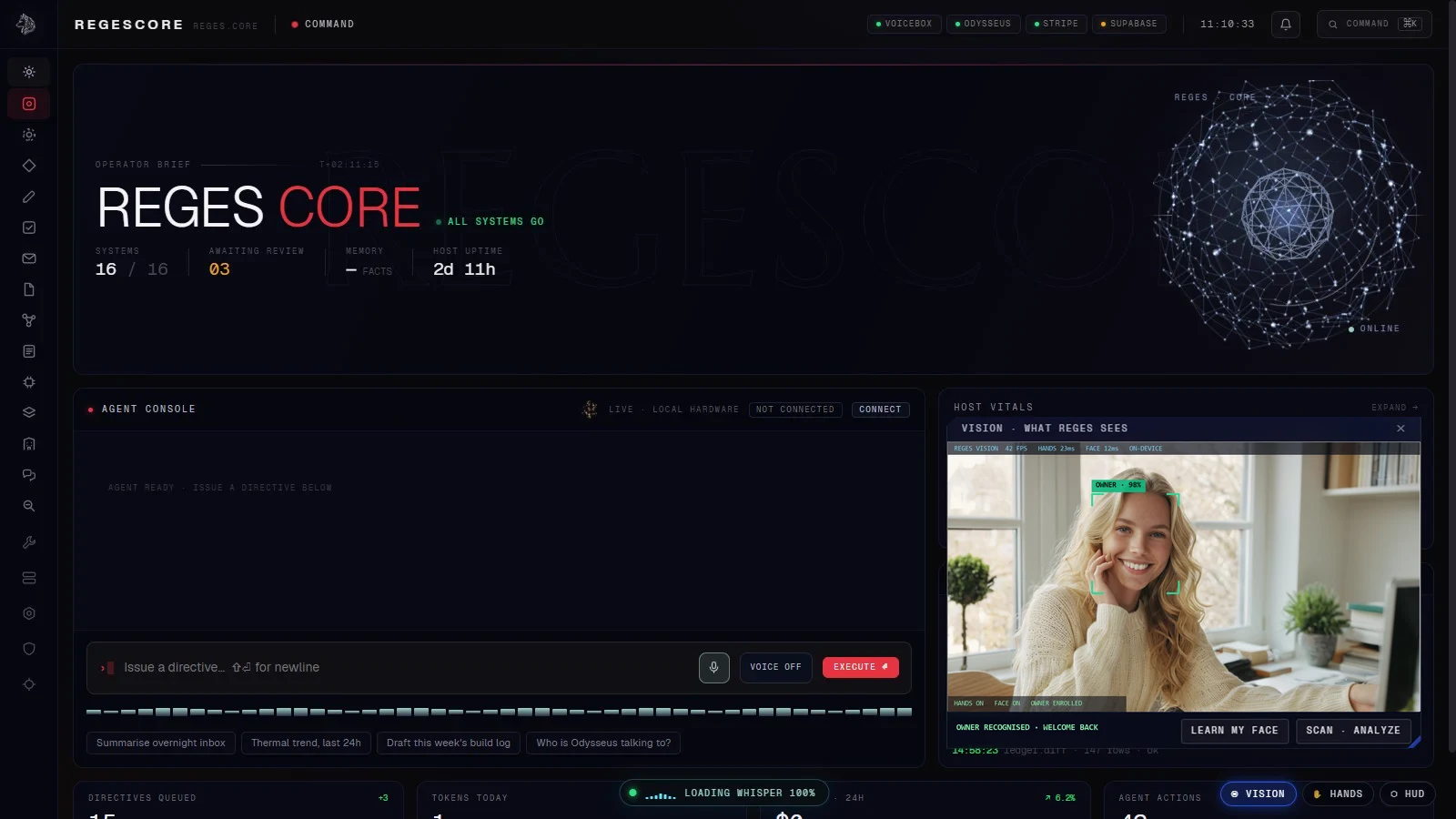
Task: Open the COMMAND search palette
Action: (1374, 24)
